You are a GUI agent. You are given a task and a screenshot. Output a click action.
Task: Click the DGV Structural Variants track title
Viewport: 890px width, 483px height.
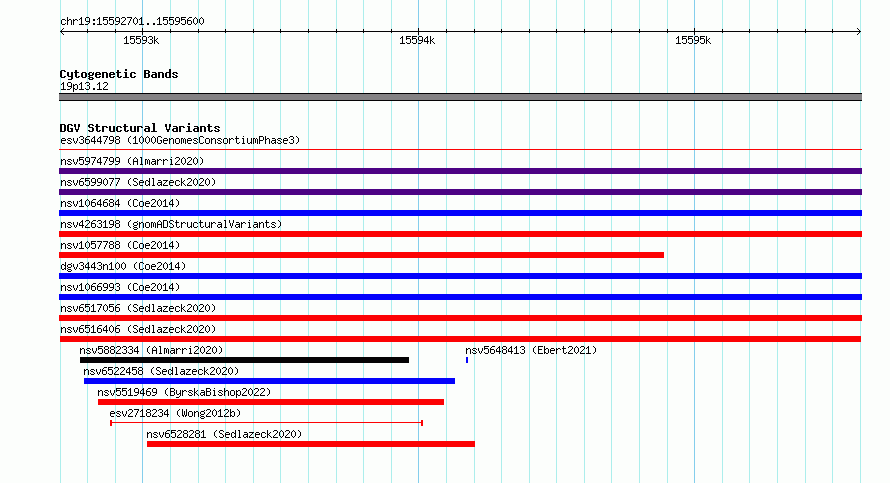(x=140, y=128)
